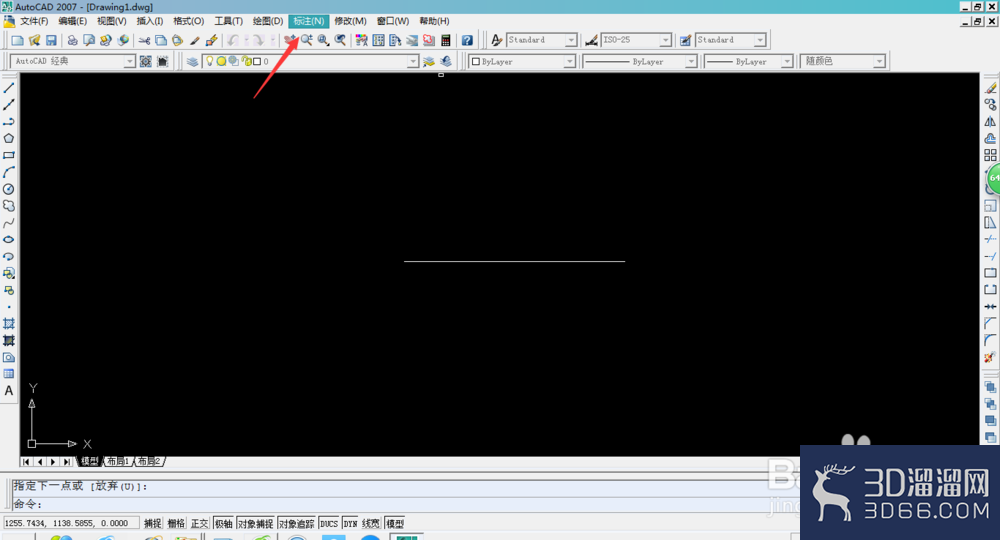Open the 格式(O) menu
The height and width of the screenshot is (540, 1000).
click(x=189, y=21)
